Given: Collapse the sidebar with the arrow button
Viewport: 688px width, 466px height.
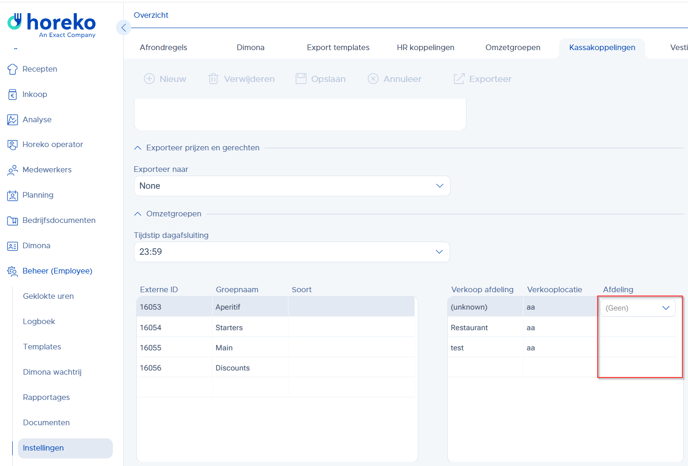Looking at the screenshot, I should point(123,28).
